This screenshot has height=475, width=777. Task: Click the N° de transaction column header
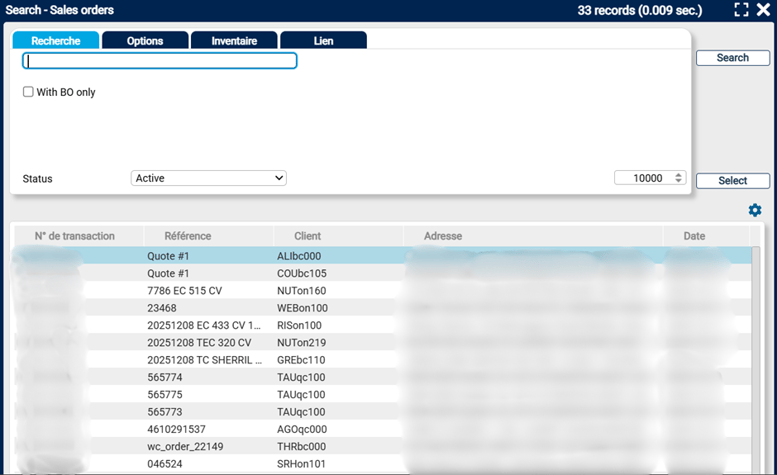tap(75, 236)
